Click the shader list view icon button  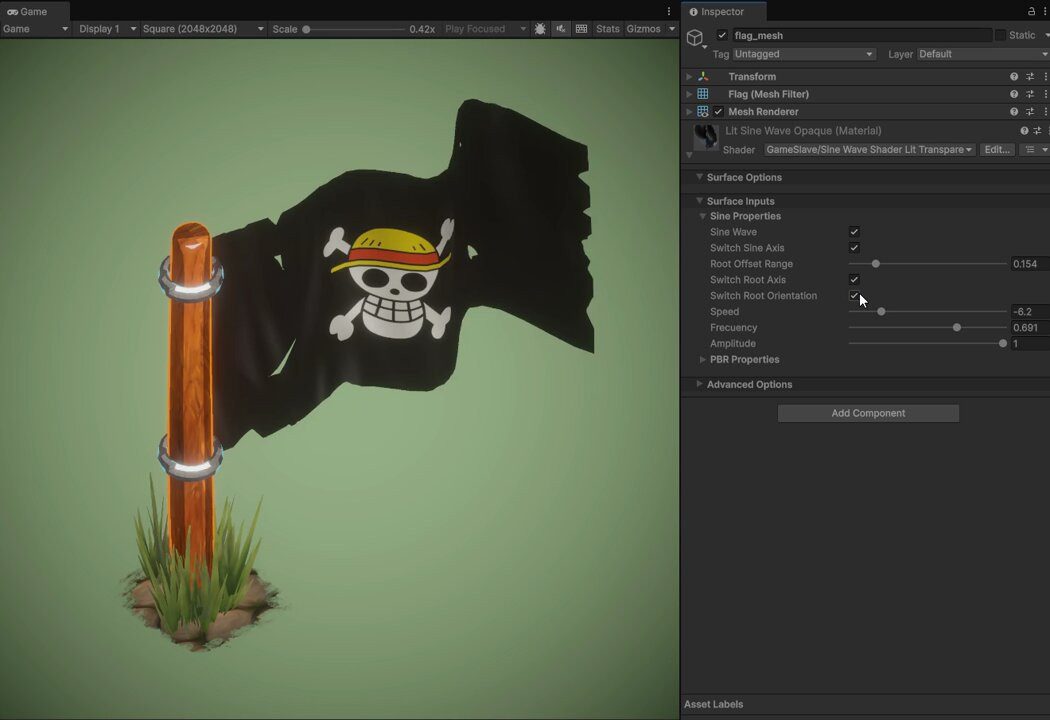(1030, 149)
